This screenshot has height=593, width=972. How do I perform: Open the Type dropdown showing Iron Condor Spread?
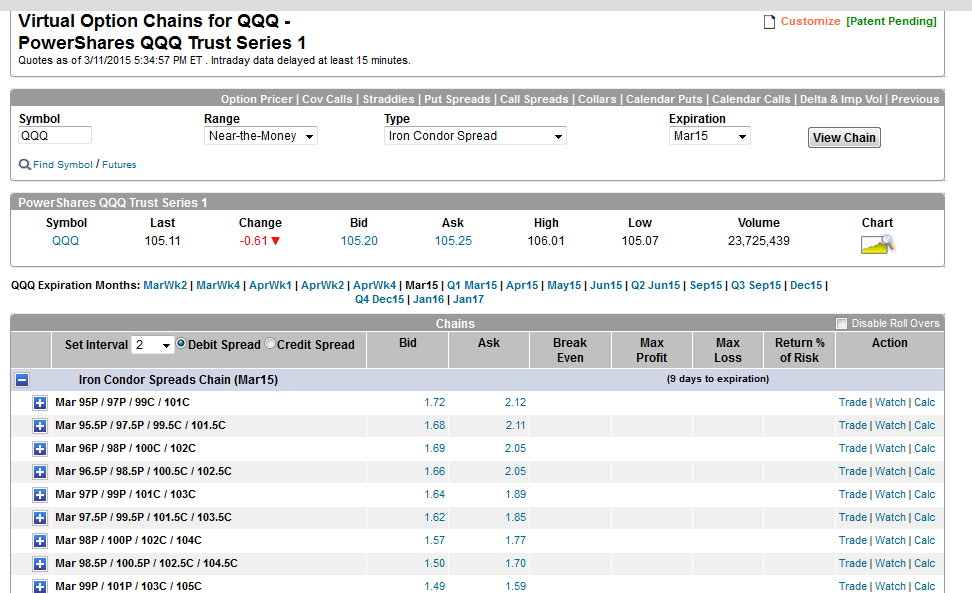tap(476, 136)
